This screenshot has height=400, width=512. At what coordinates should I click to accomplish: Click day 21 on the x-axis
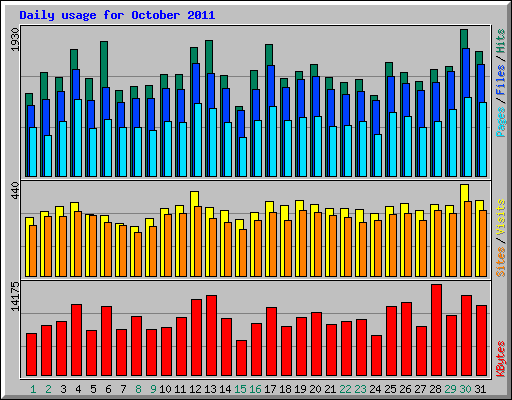tap(330, 389)
